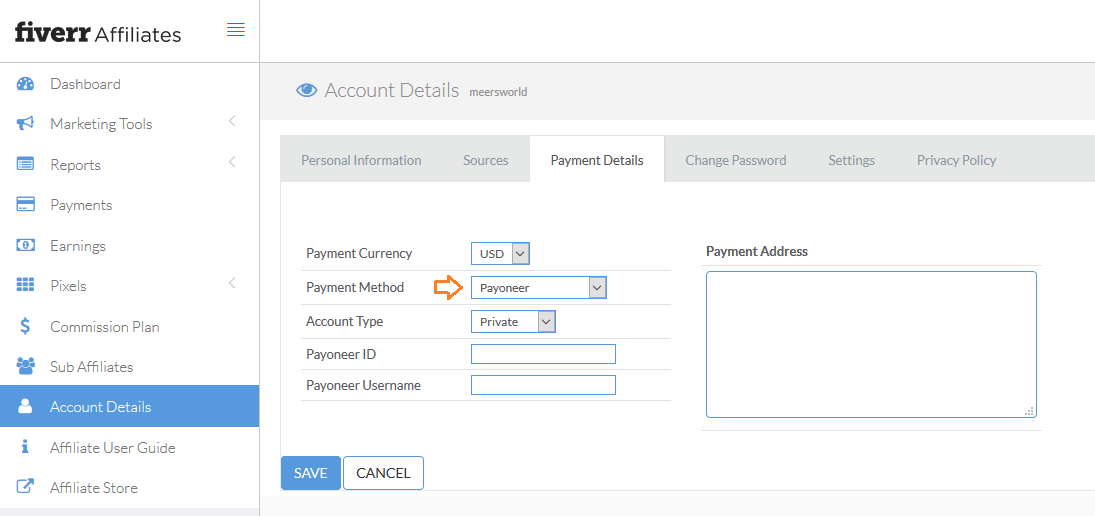Select the Payment Details tab
The image size is (1095, 516).
click(597, 160)
